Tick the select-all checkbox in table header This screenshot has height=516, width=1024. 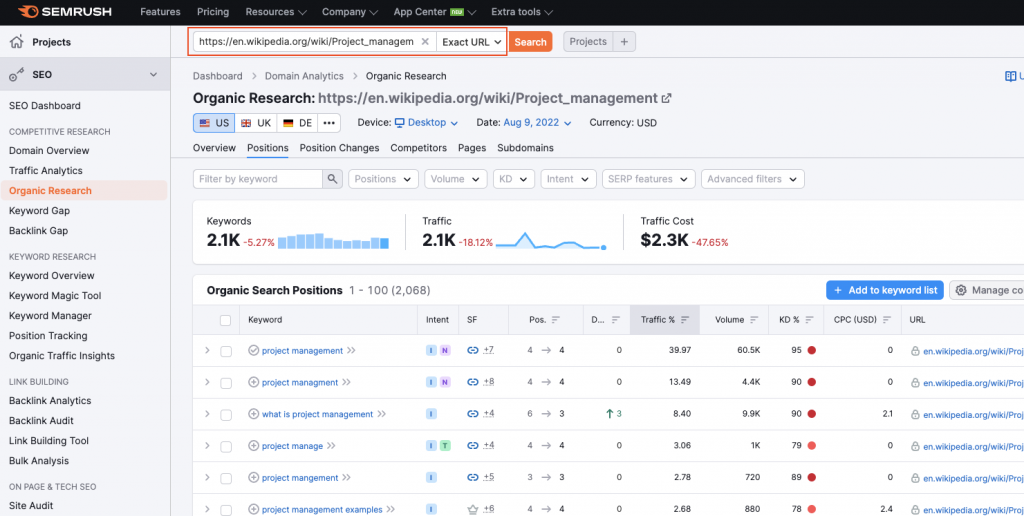pyautogui.click(x=225, y=320)
